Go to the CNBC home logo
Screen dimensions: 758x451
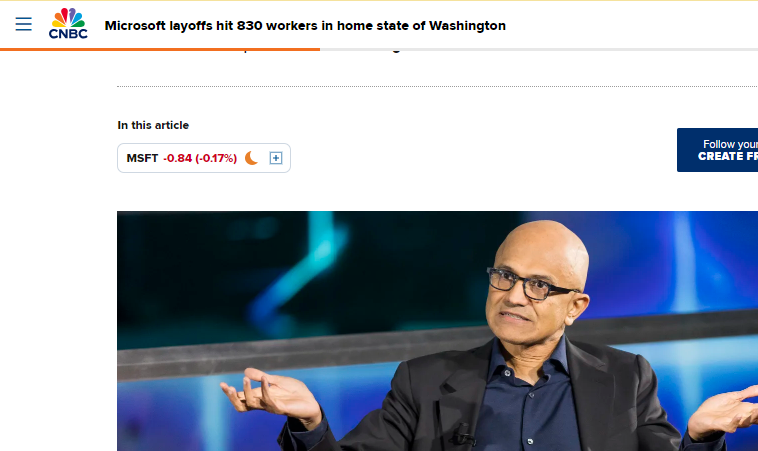[68, 23]
